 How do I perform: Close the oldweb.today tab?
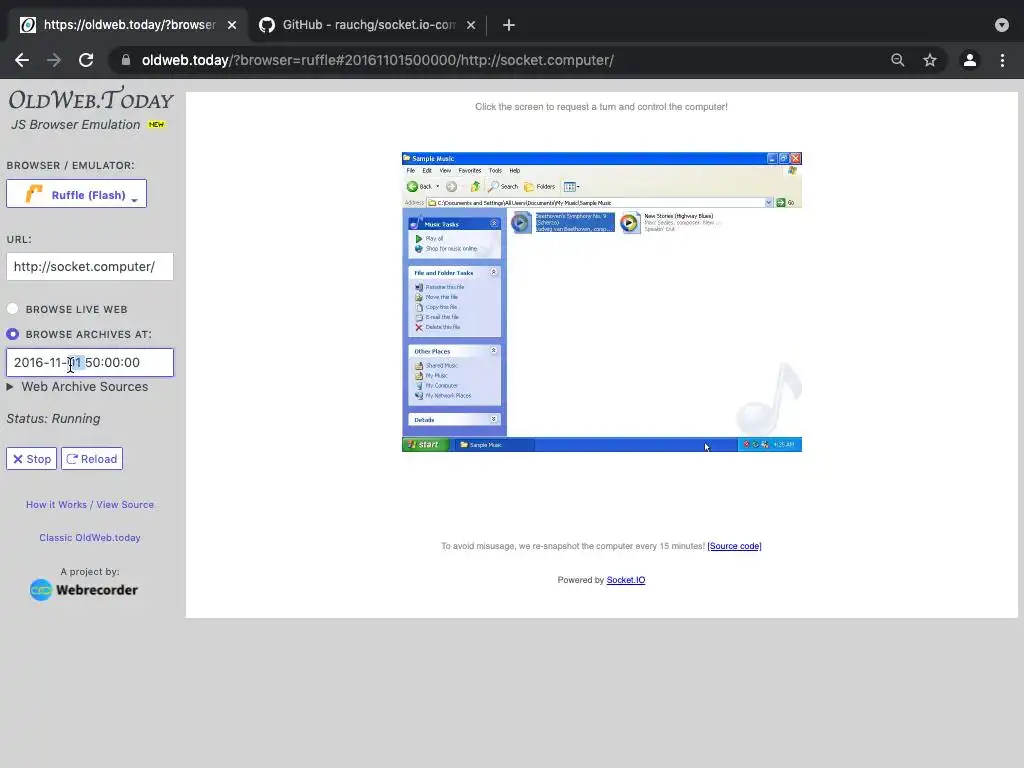(x=232, y=25)
